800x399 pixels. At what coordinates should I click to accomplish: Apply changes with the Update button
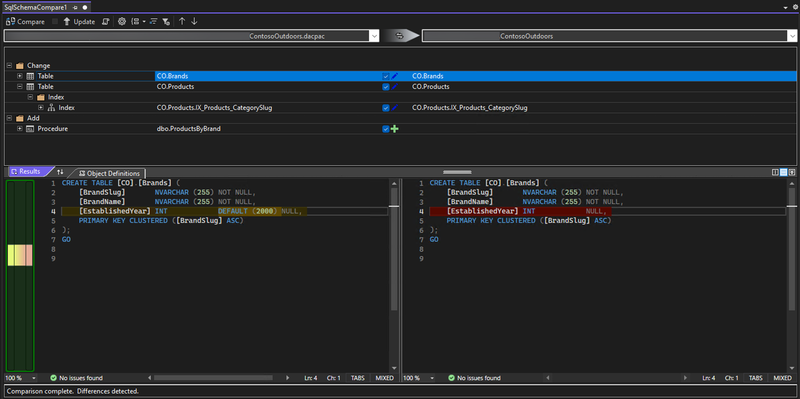(x=79, y=21)
